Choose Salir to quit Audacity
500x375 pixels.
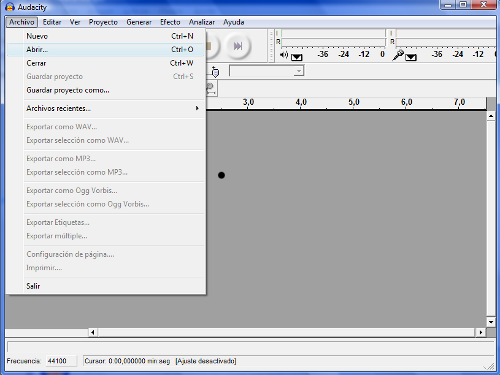[x=106, y=286]
